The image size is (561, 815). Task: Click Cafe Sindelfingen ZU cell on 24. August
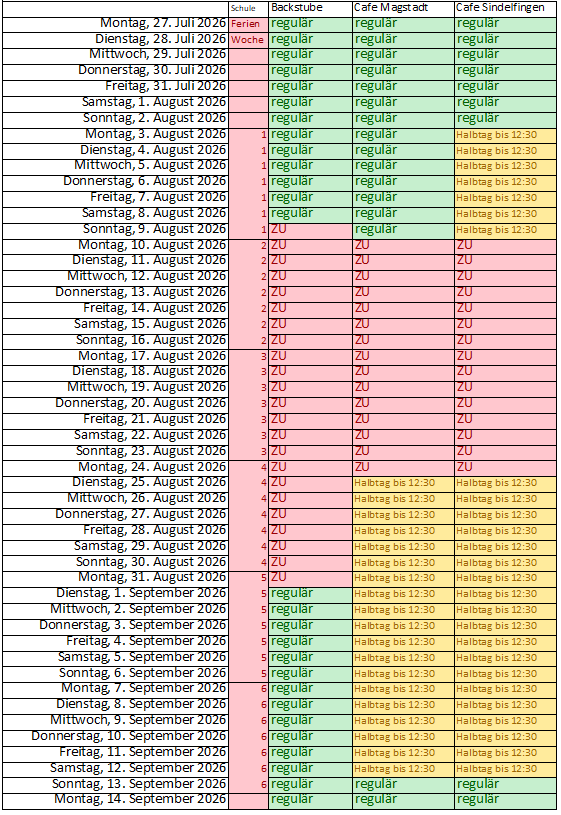505,468
